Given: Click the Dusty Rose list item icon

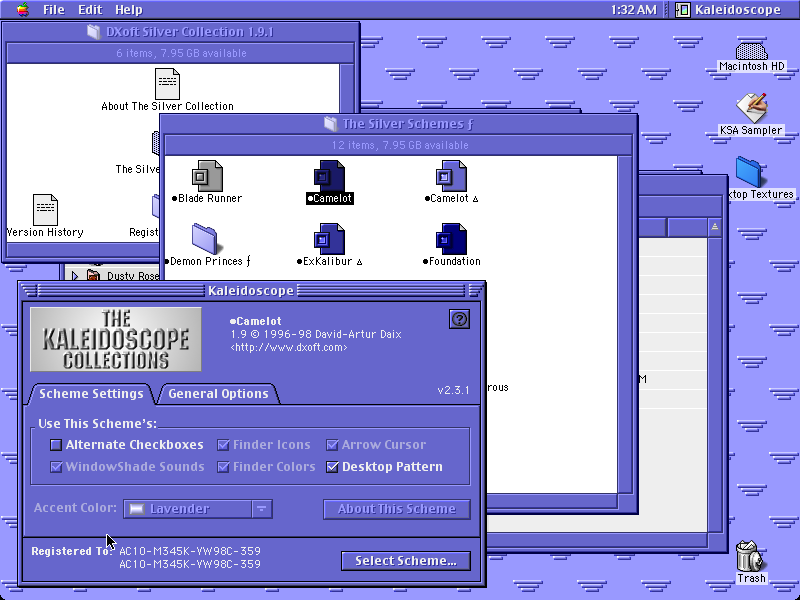Looking at the screenshot, I should click(93, 276).
